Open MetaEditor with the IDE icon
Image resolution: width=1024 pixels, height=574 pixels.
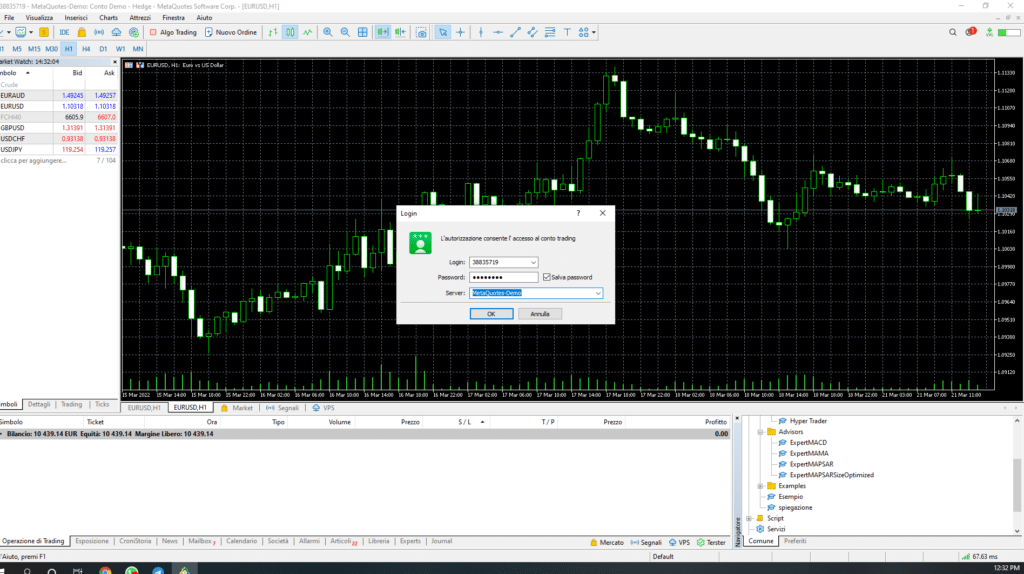point(64,32)
